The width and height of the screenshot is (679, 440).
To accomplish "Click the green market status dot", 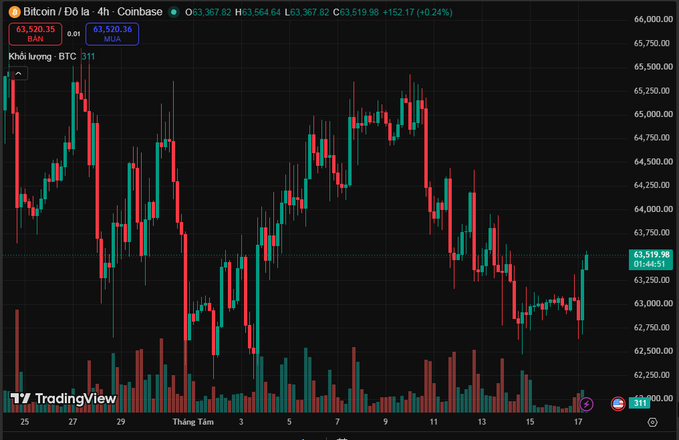I will click(x=174, y=12).
